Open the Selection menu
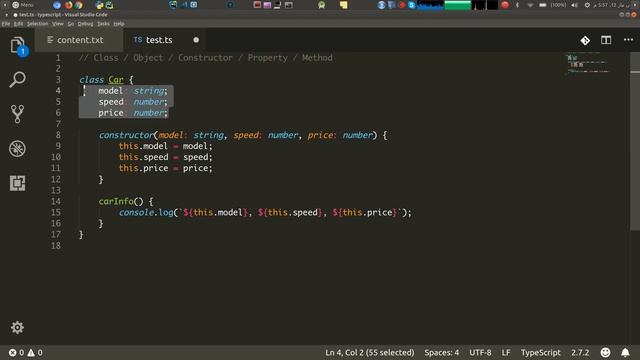The height and width of the screenshot is (360, 640). tap(37, 24)
